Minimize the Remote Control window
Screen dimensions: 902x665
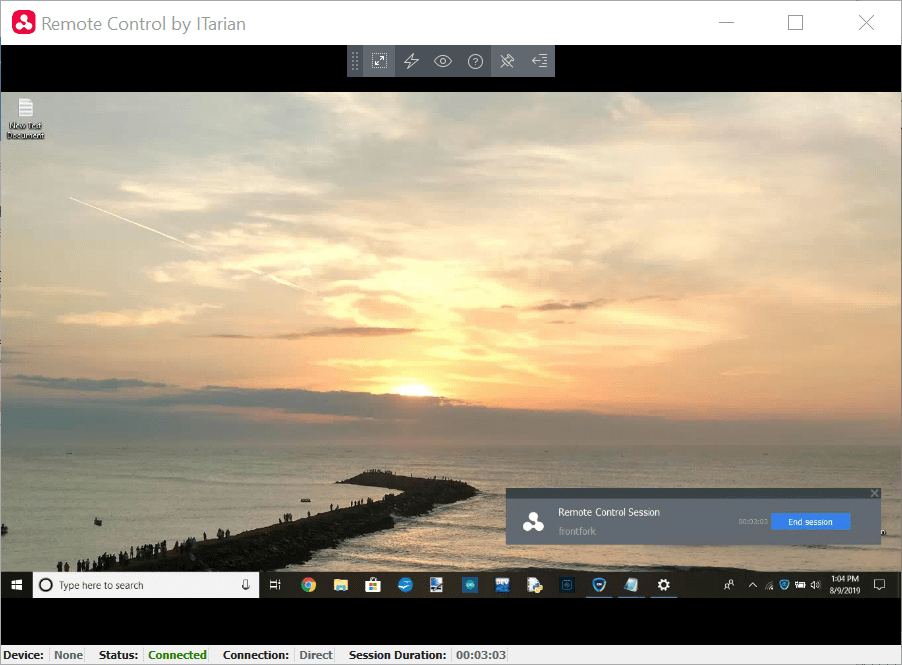point(727,22)
